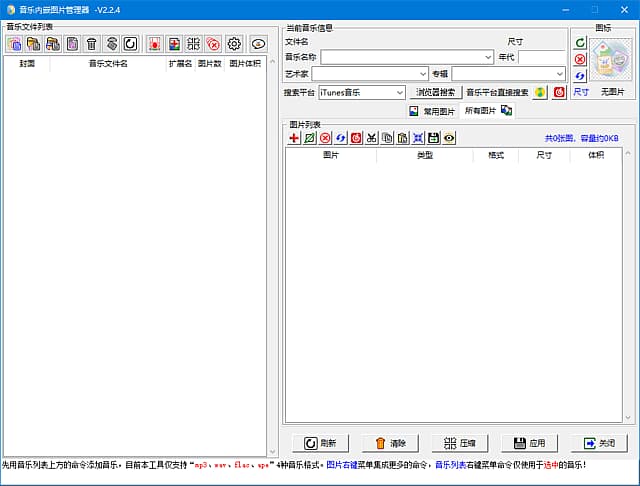Screen dimensions: 640x486
Task: Expand the 音乐名称 dropdown
Action: 487,58
